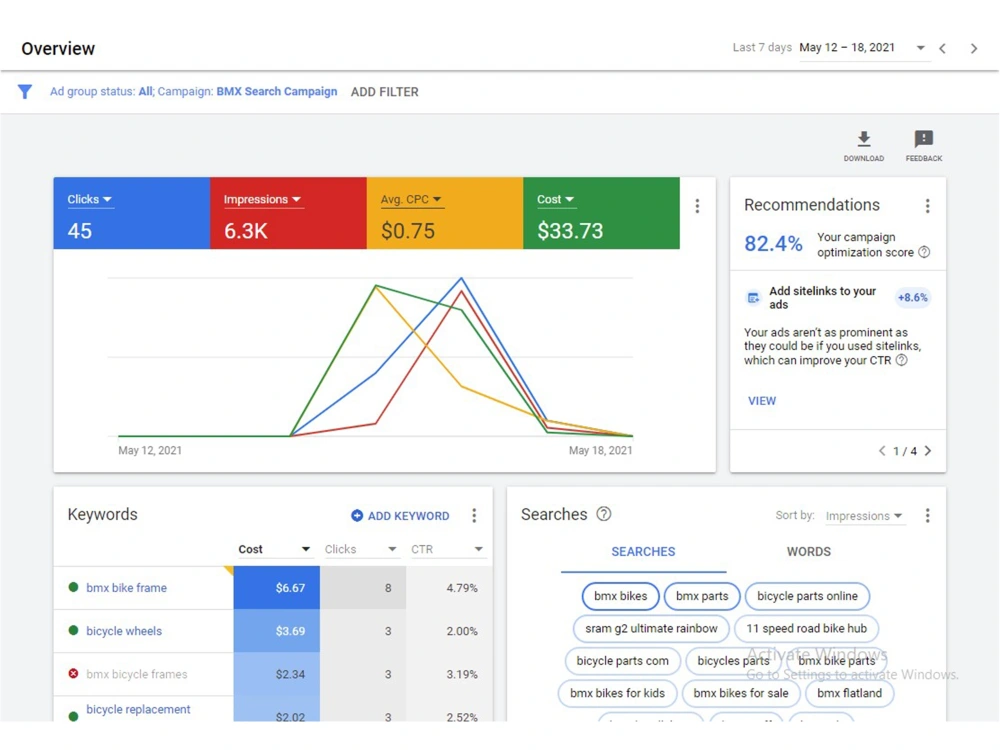The image size is (1000, 750).
Task: Click ADD KEYWORD button
Action: (401, 516)
